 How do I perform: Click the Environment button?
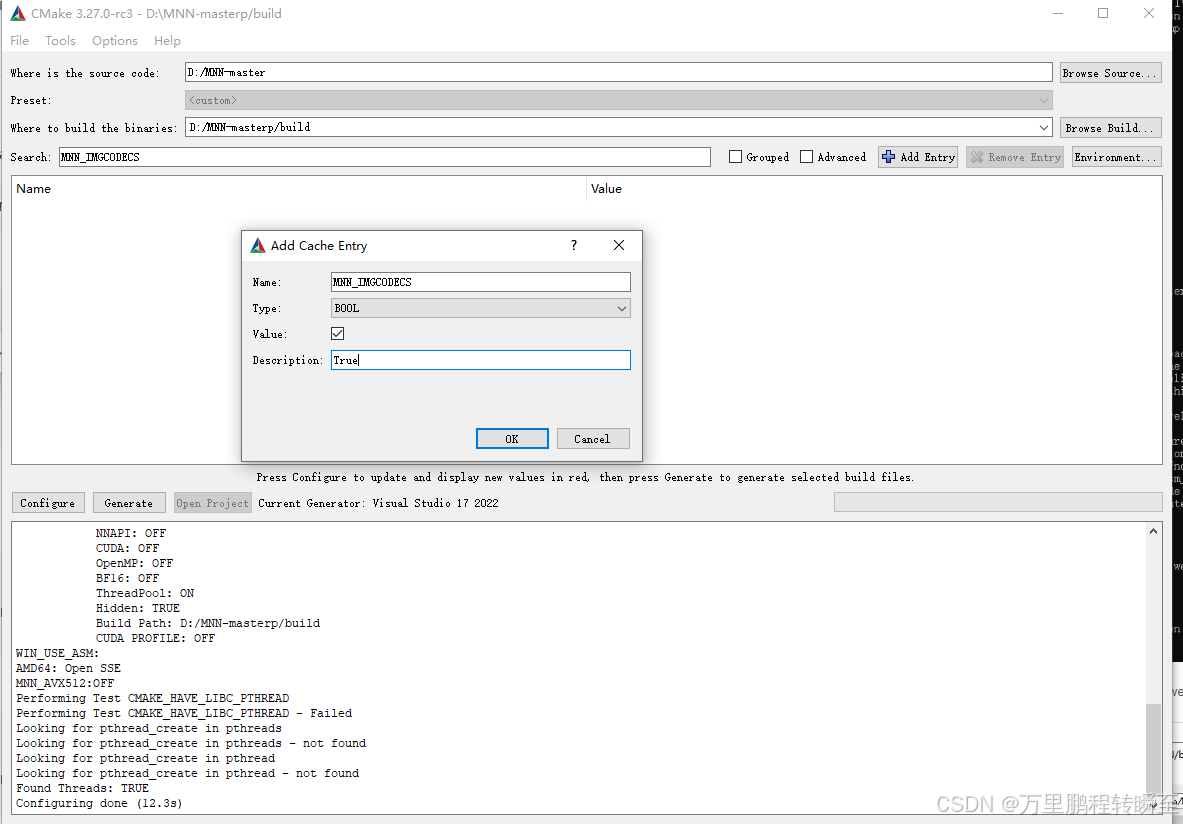tap(1116, 157)
